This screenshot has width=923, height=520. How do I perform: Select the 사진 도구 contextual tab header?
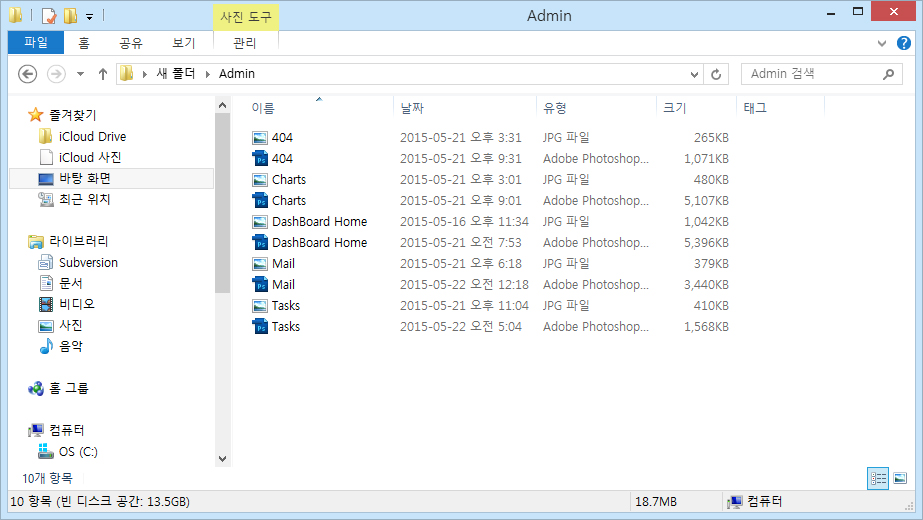point(245,16)
